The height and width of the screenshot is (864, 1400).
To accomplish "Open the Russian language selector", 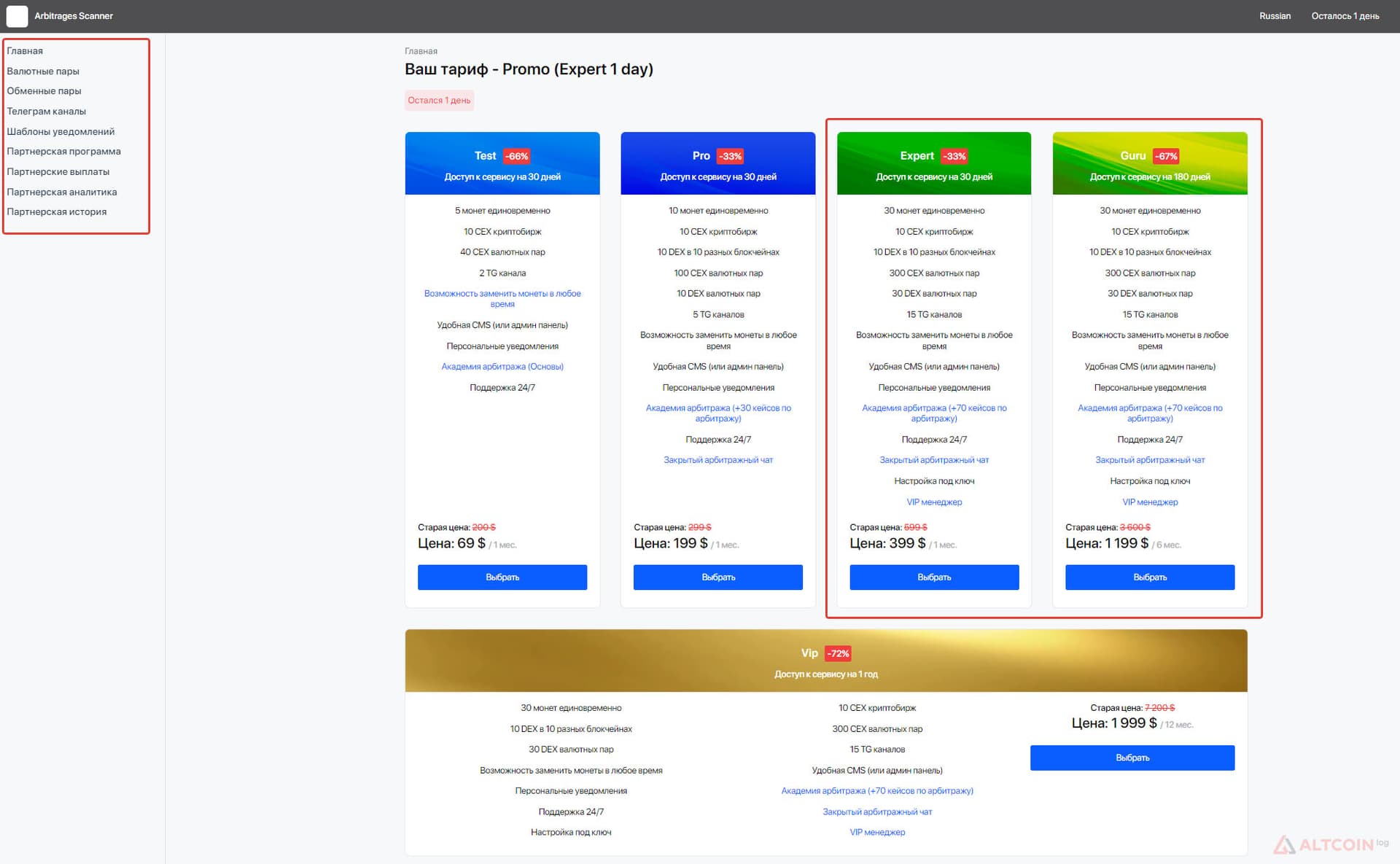I will (x=1275, y=16).
